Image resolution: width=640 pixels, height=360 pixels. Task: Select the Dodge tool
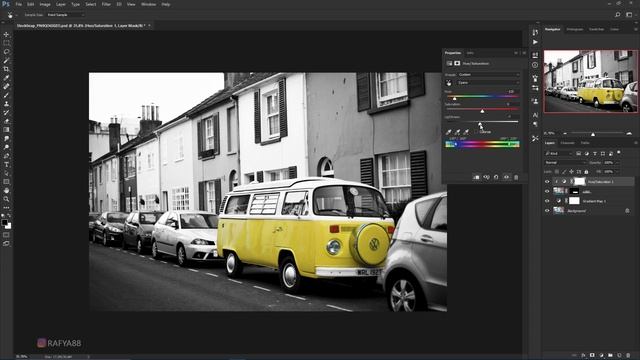[x=6, y=147]
